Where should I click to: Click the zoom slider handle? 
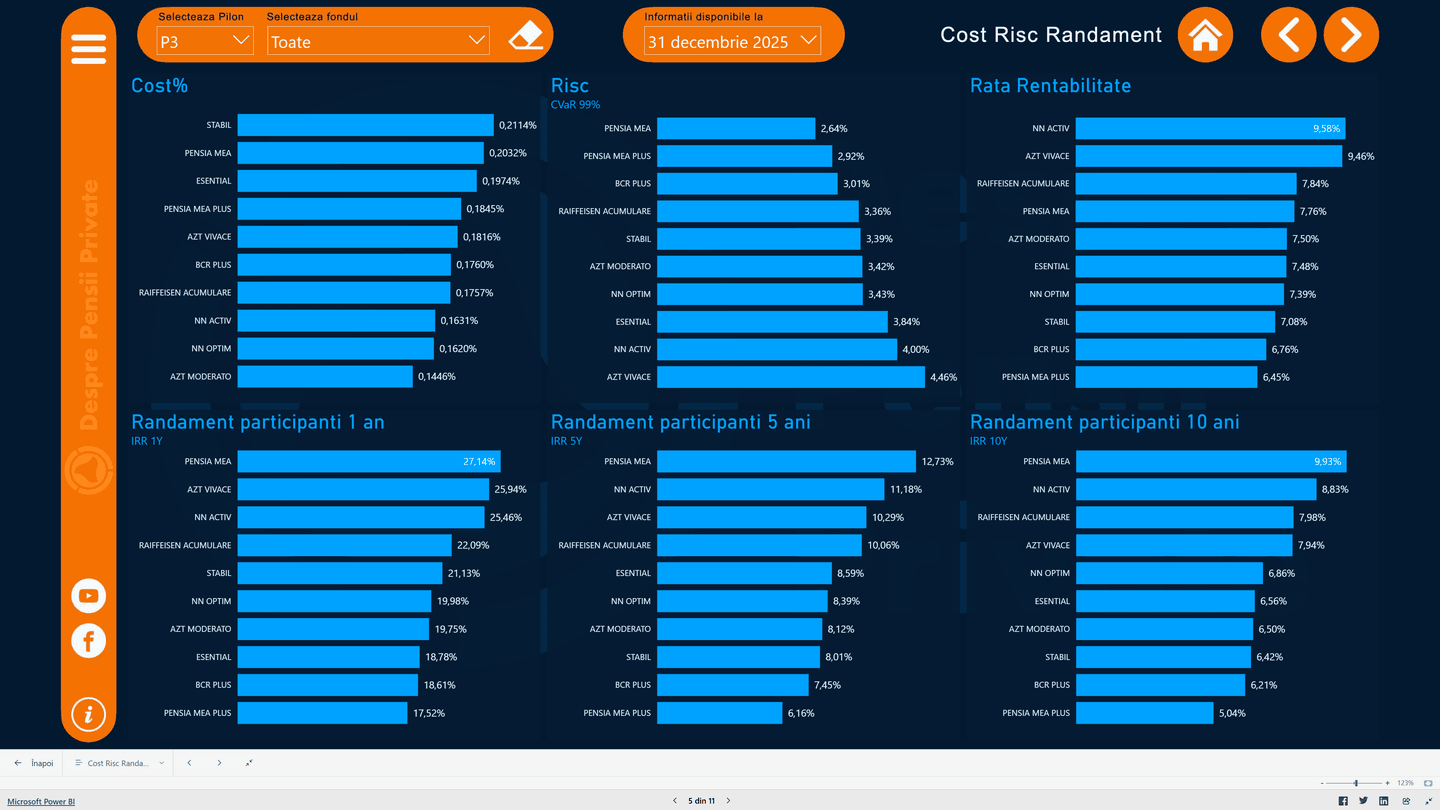coord(1356,783)
